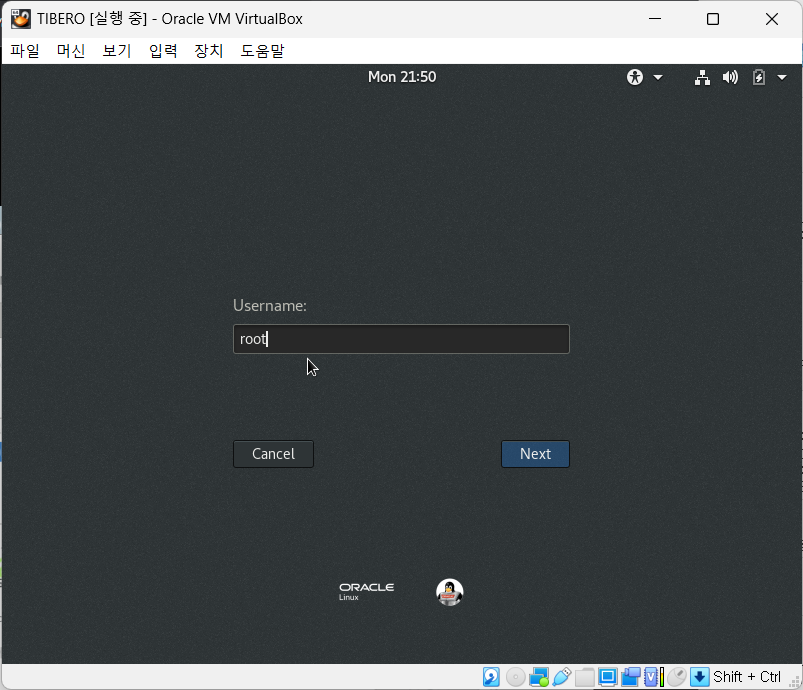803x690 pixels.
Task: Click the display settings monitor icon
Action: click(607, 677)
